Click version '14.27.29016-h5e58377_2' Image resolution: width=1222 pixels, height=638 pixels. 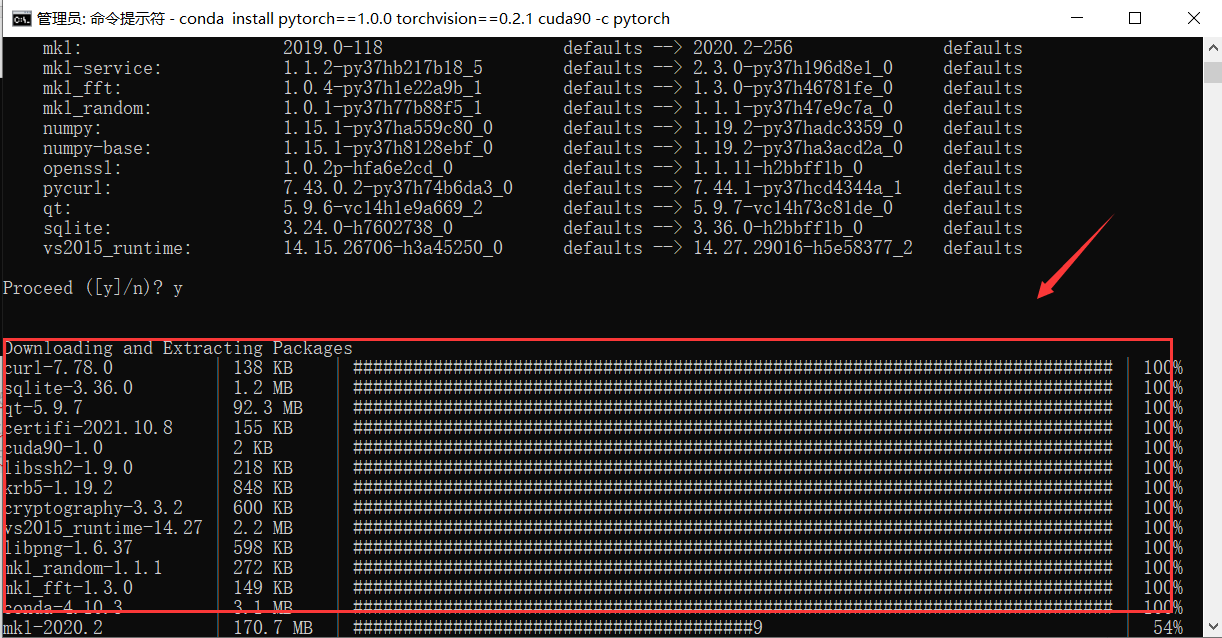click(x=803, y=248)
